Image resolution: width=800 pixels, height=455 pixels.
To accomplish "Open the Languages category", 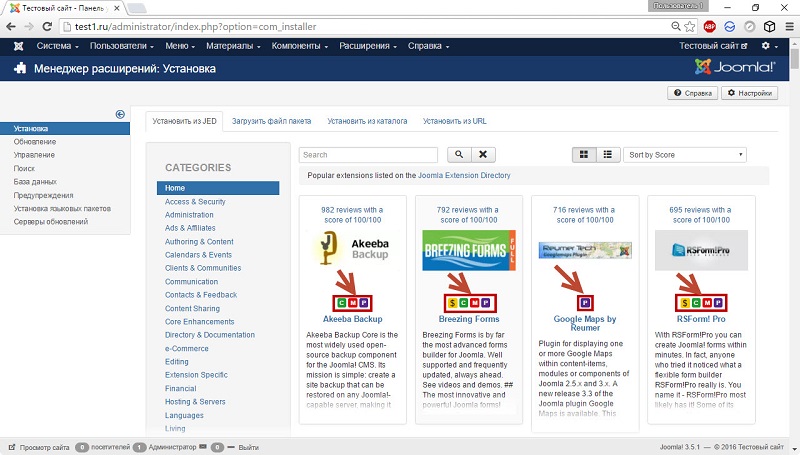I will (x=184, y=415).
